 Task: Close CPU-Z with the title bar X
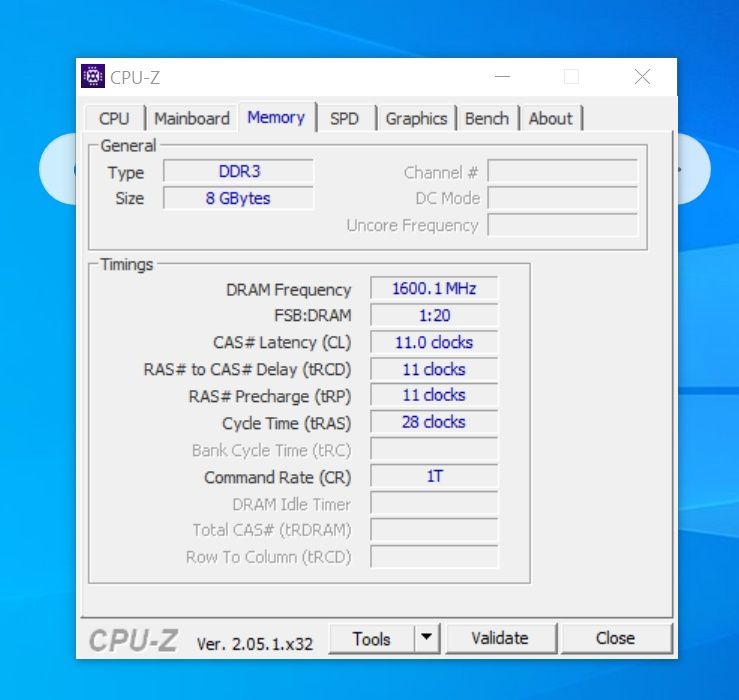642,76
